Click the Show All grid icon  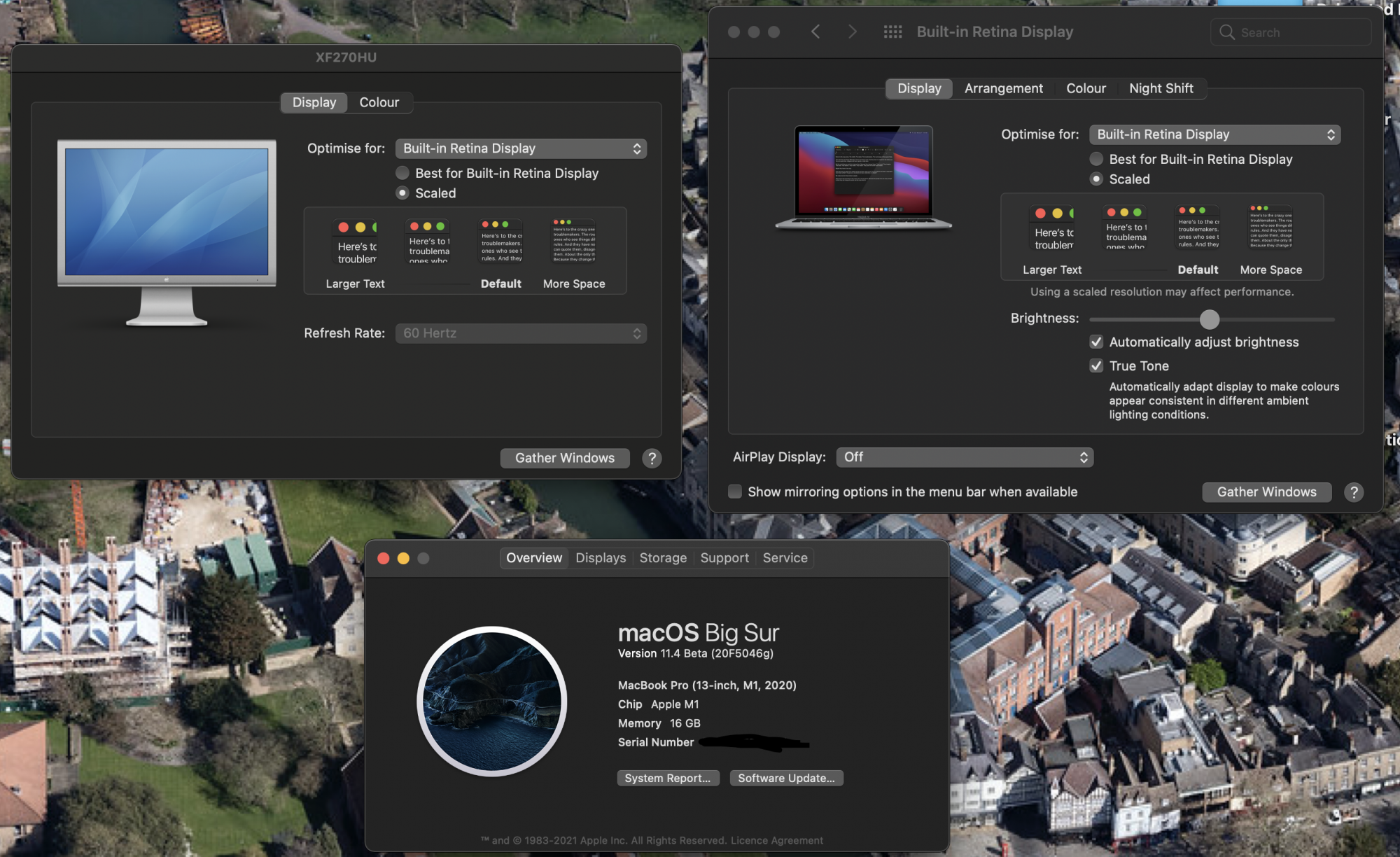coord(892,32)
